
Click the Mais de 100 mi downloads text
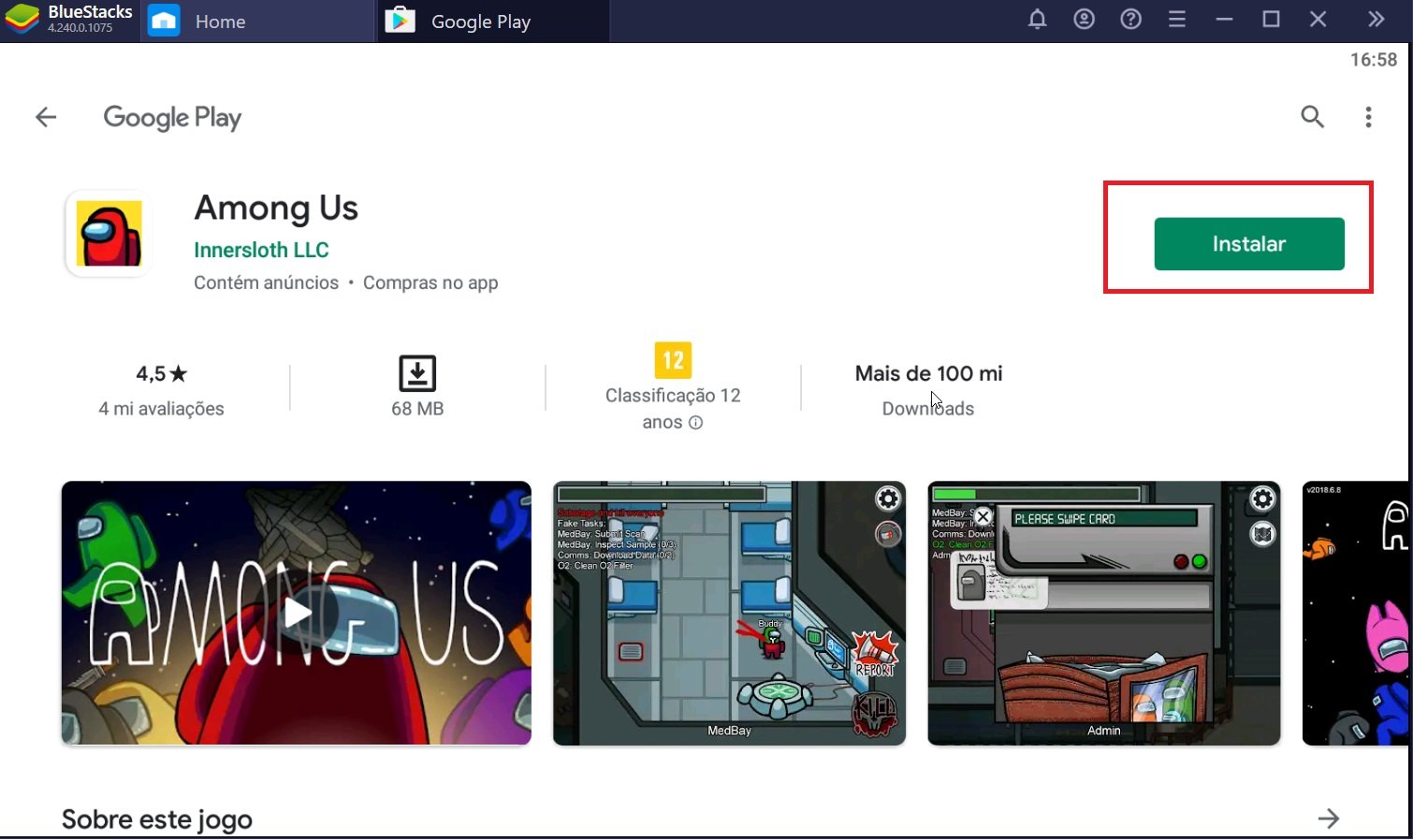[928, 373]
